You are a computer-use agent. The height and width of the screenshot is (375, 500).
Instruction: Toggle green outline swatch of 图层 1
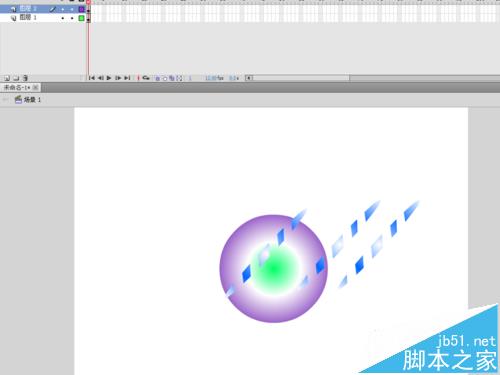(x=81, y=18)
